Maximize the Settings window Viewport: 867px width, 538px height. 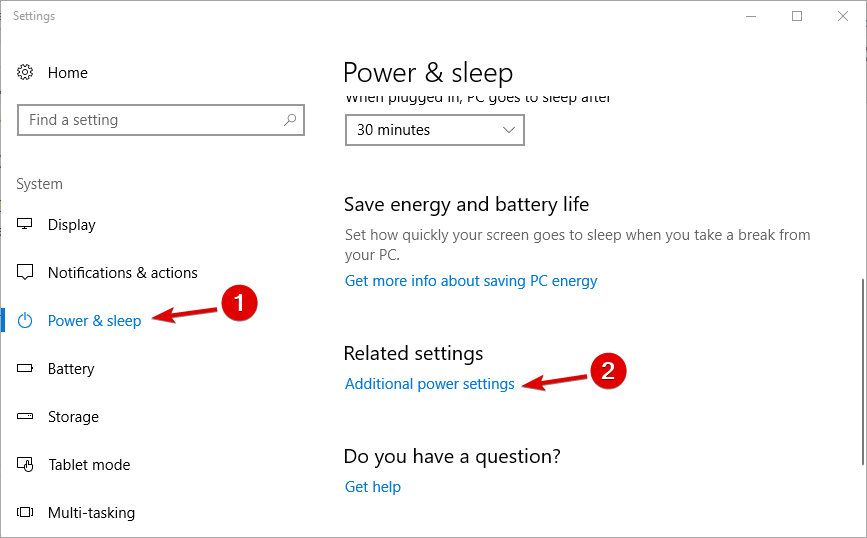[797, 16]
